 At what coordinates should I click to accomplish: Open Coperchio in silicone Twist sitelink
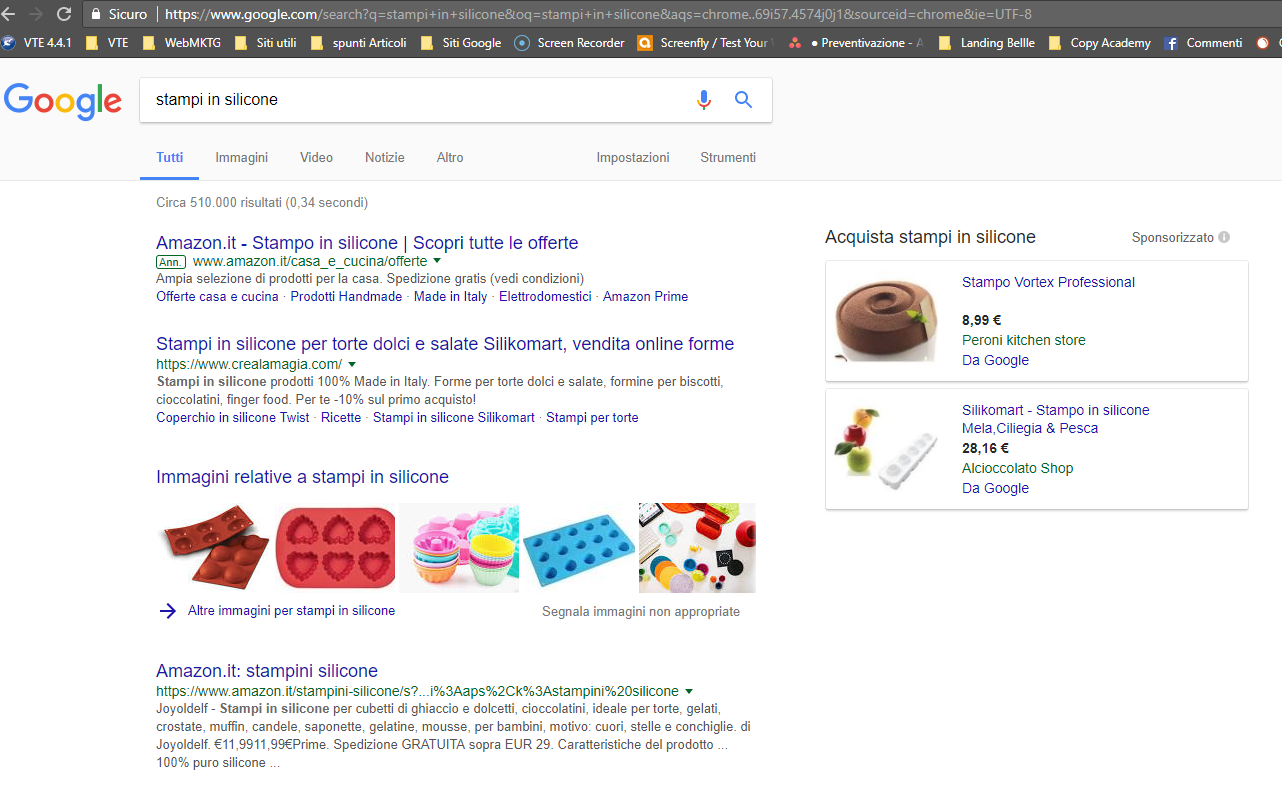click(x=233, y=418)
